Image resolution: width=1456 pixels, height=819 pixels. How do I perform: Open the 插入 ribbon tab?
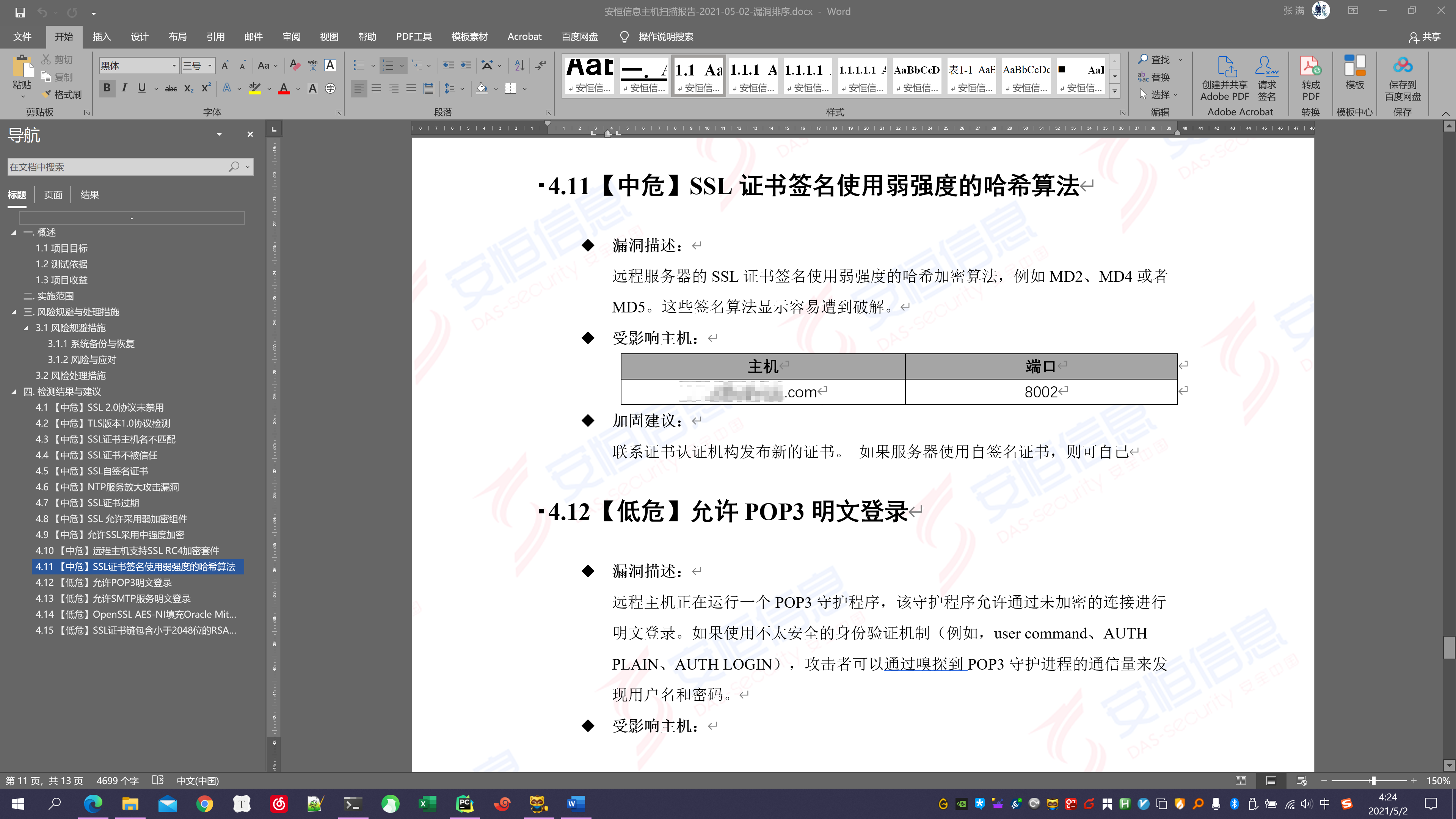tap(101, 37)
